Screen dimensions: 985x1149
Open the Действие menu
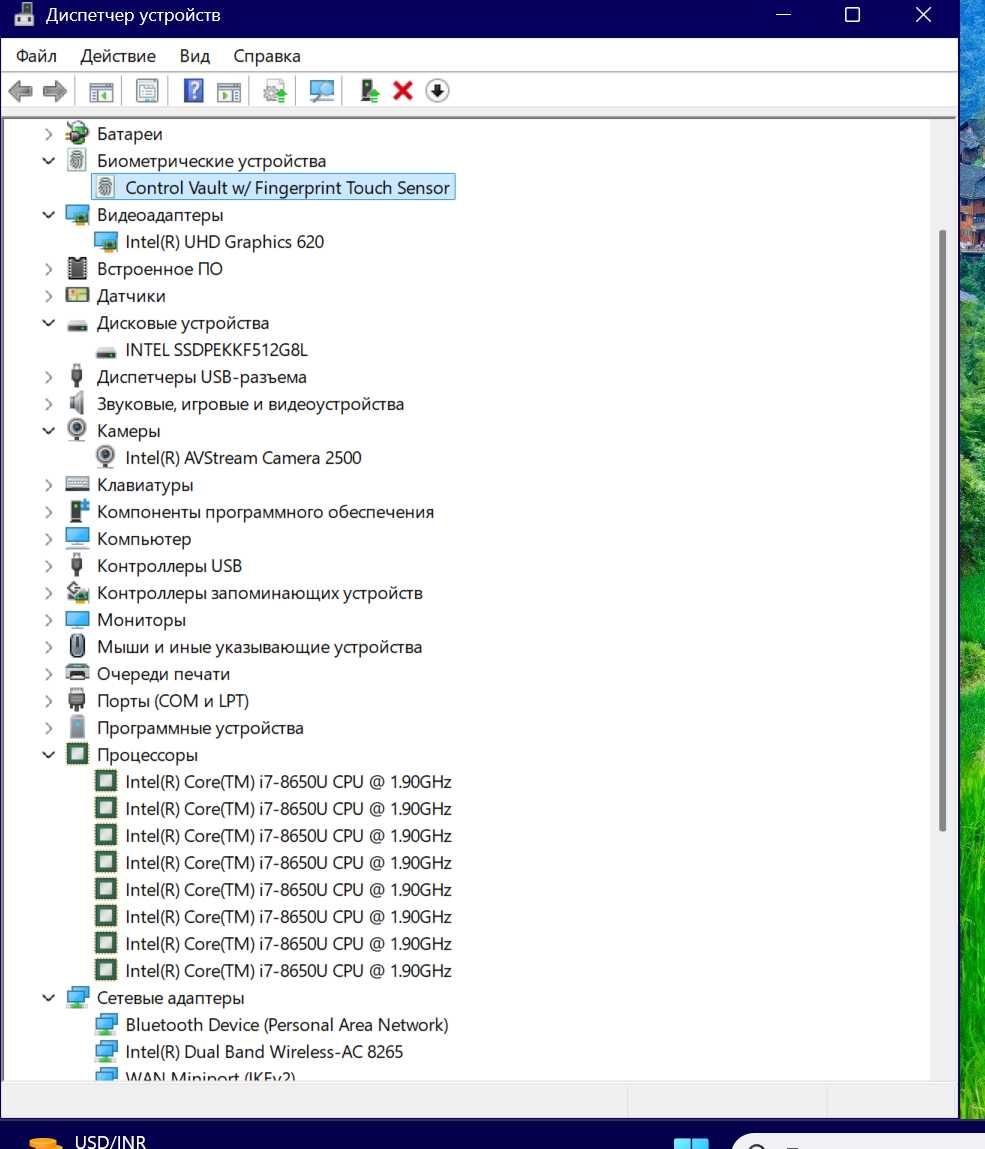[118, 56]
